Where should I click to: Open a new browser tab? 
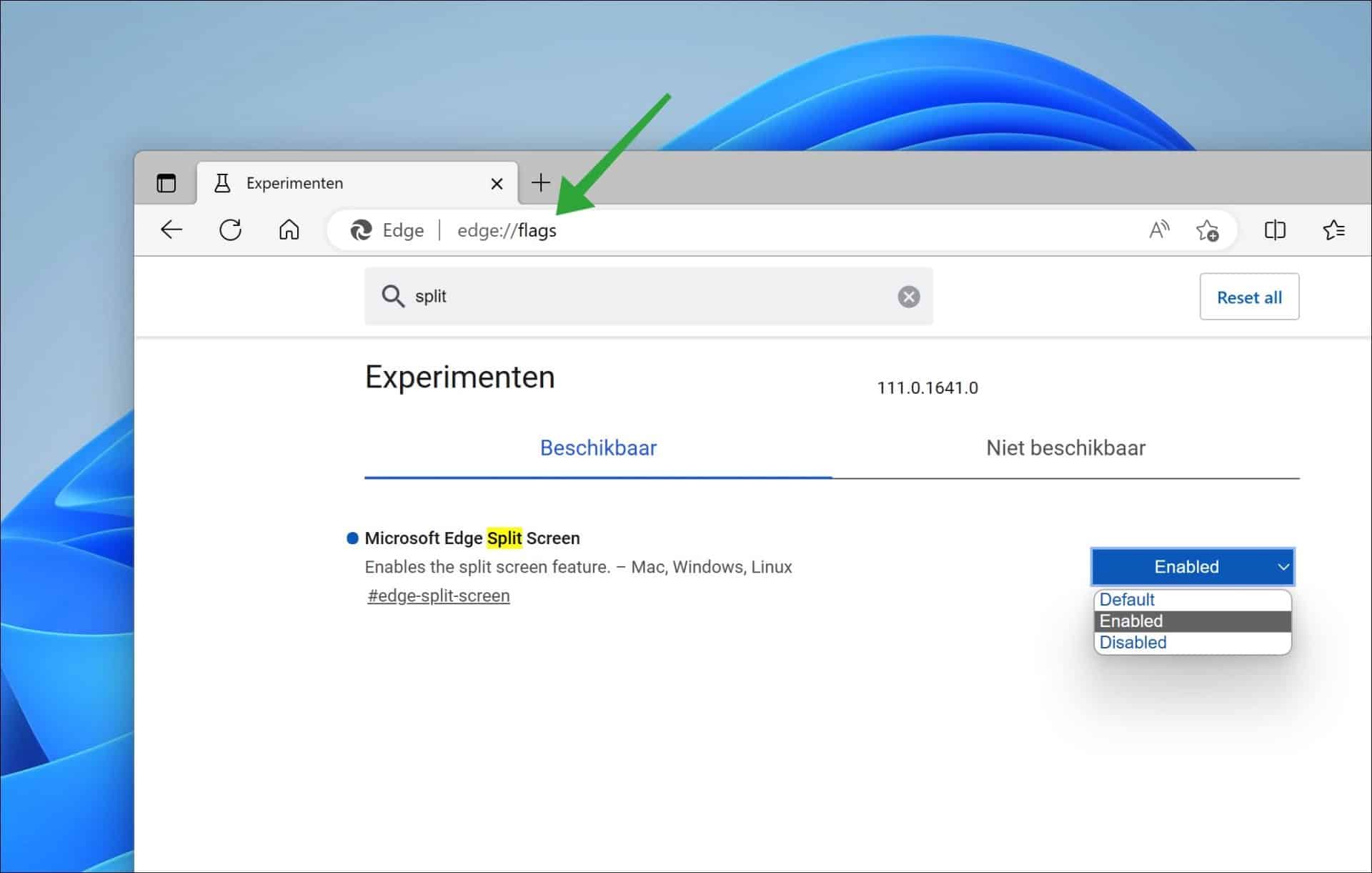[x=541, y=182]
